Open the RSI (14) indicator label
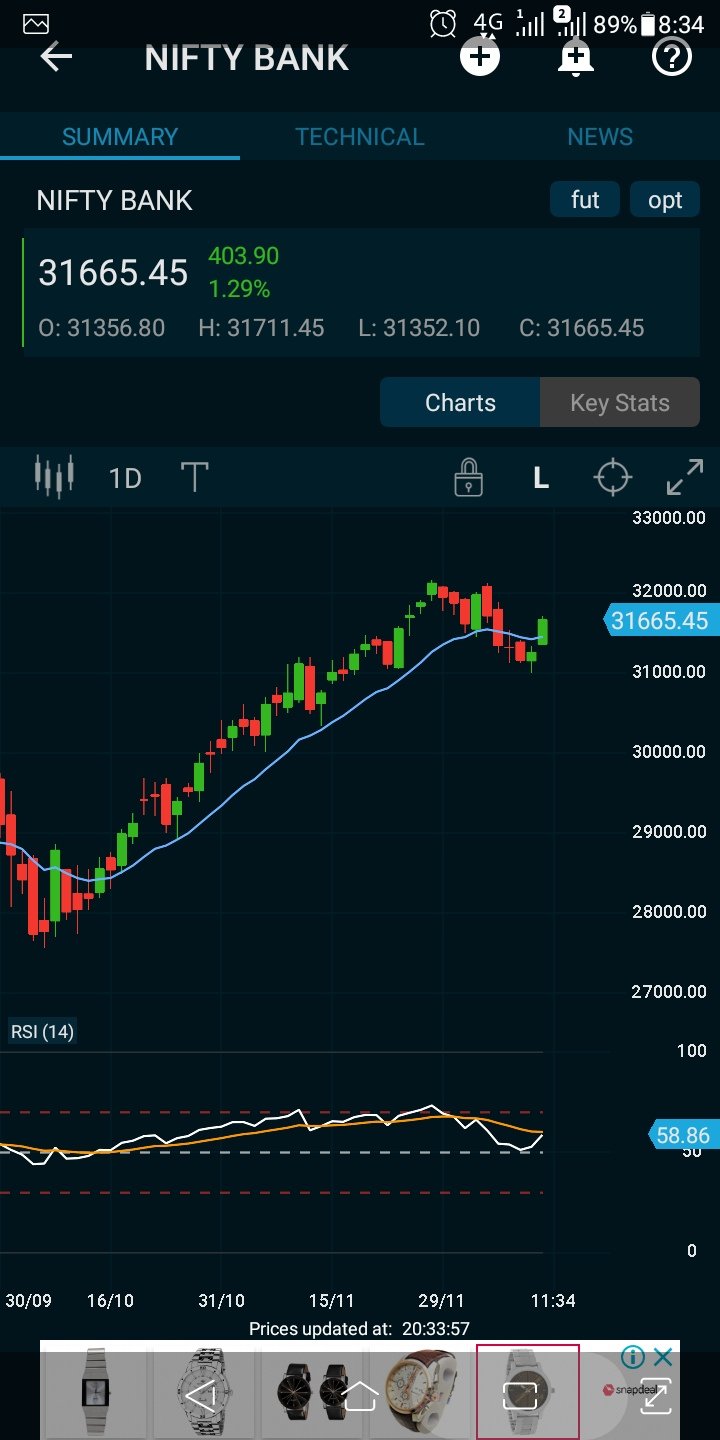The width and height of the screenshot is (720, 1440). coord(42,1031)
